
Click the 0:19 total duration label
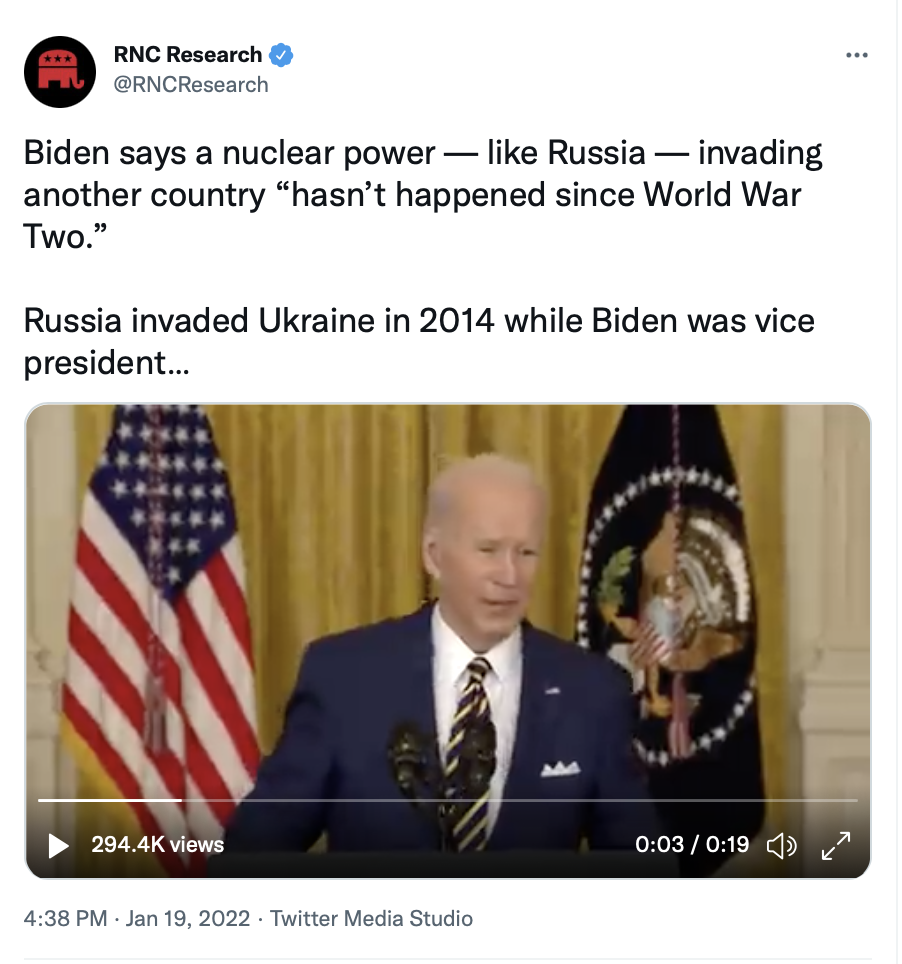(x=727, y=845)
